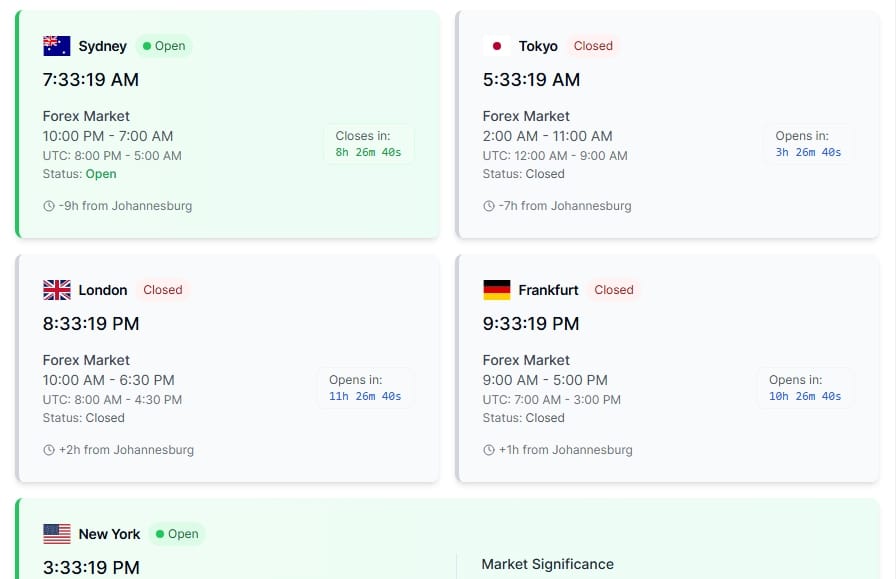Click the Japanese flag icon beside Tokyo
The image size is (896, 579).
coord(496,46)
